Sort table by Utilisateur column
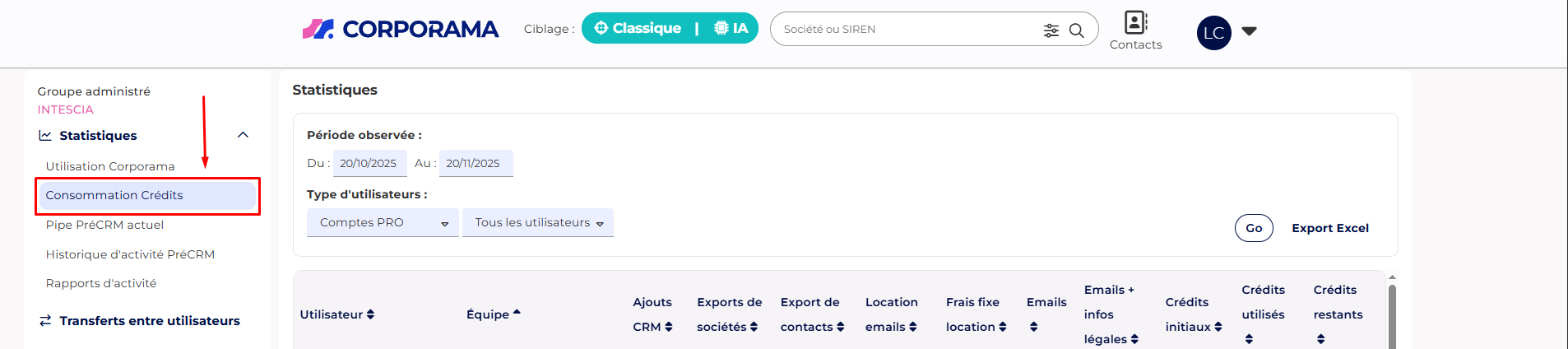 [x=337, y=314]
